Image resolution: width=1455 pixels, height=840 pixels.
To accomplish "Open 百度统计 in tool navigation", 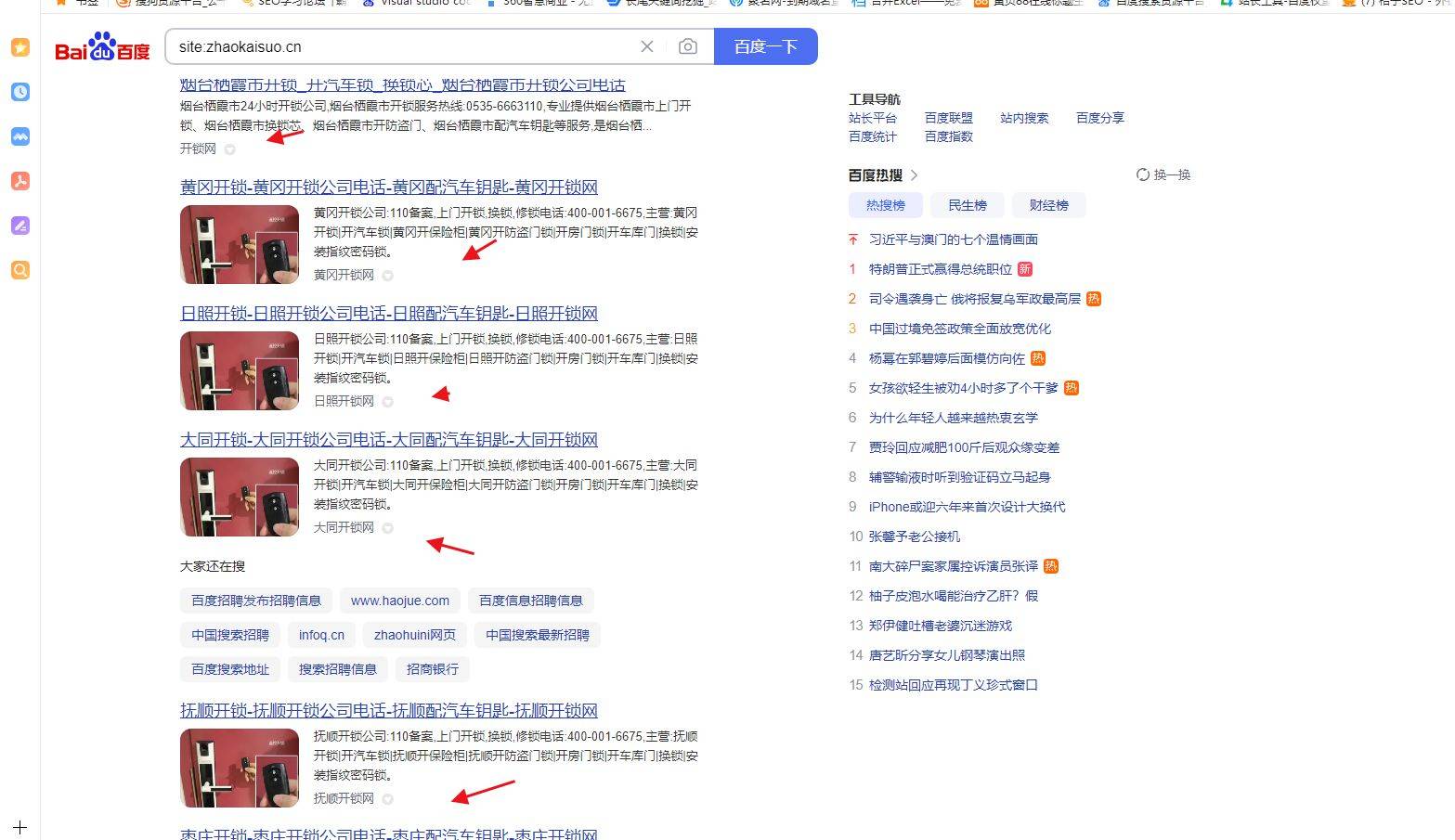I will (873, 136).
